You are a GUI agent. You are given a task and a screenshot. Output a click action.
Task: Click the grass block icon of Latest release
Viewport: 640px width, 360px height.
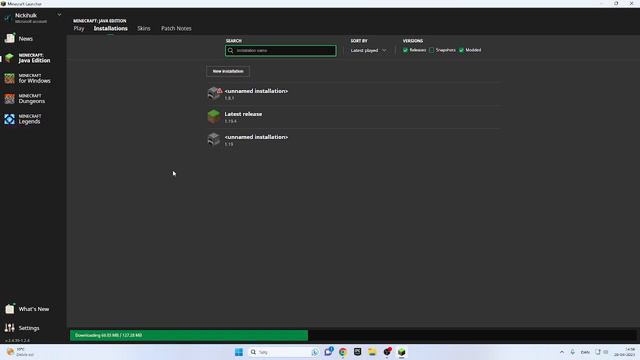point(213,117)
